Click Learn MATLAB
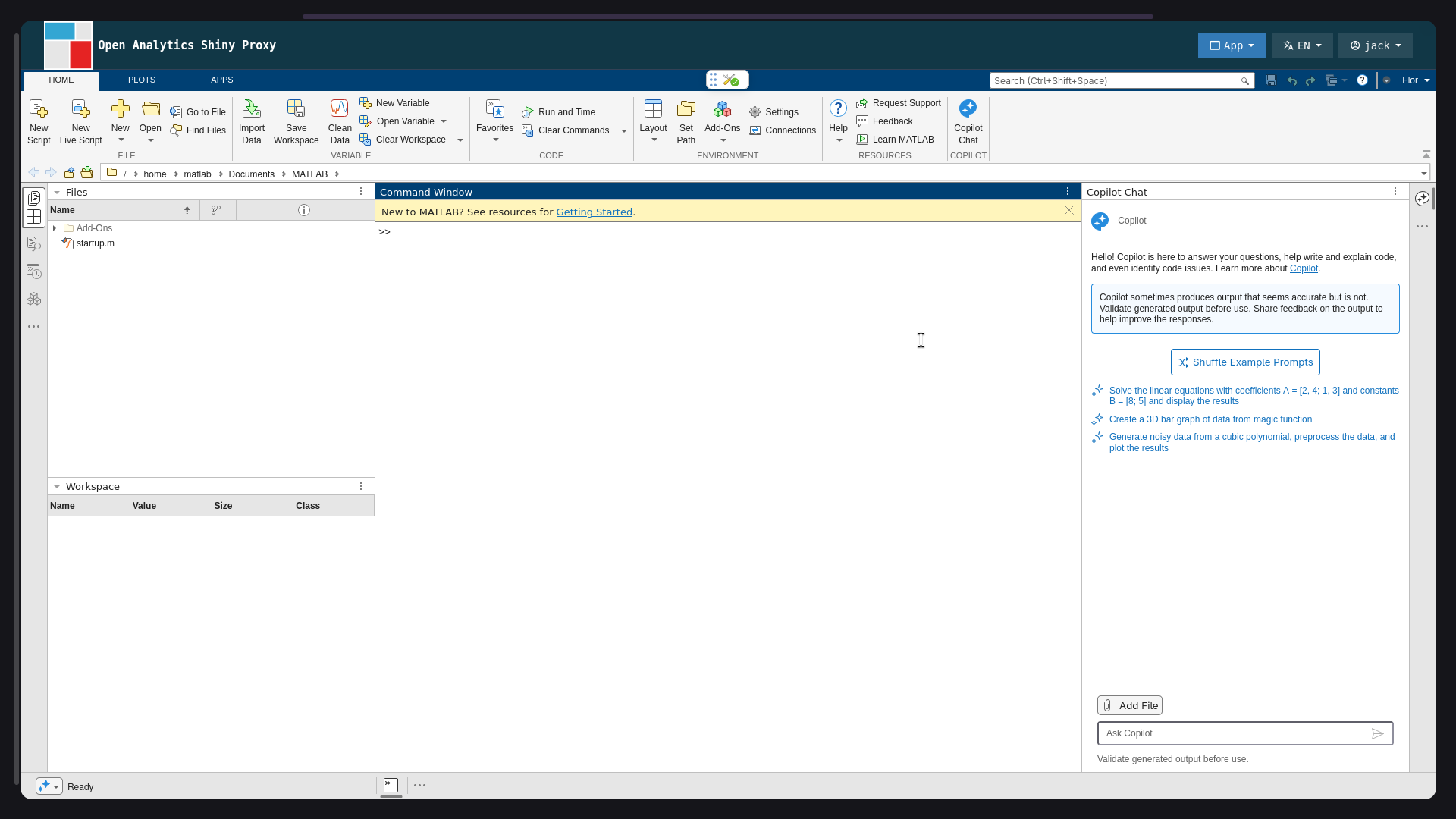Viewport: 1456px width, 819px height. [x=896, y=140]
